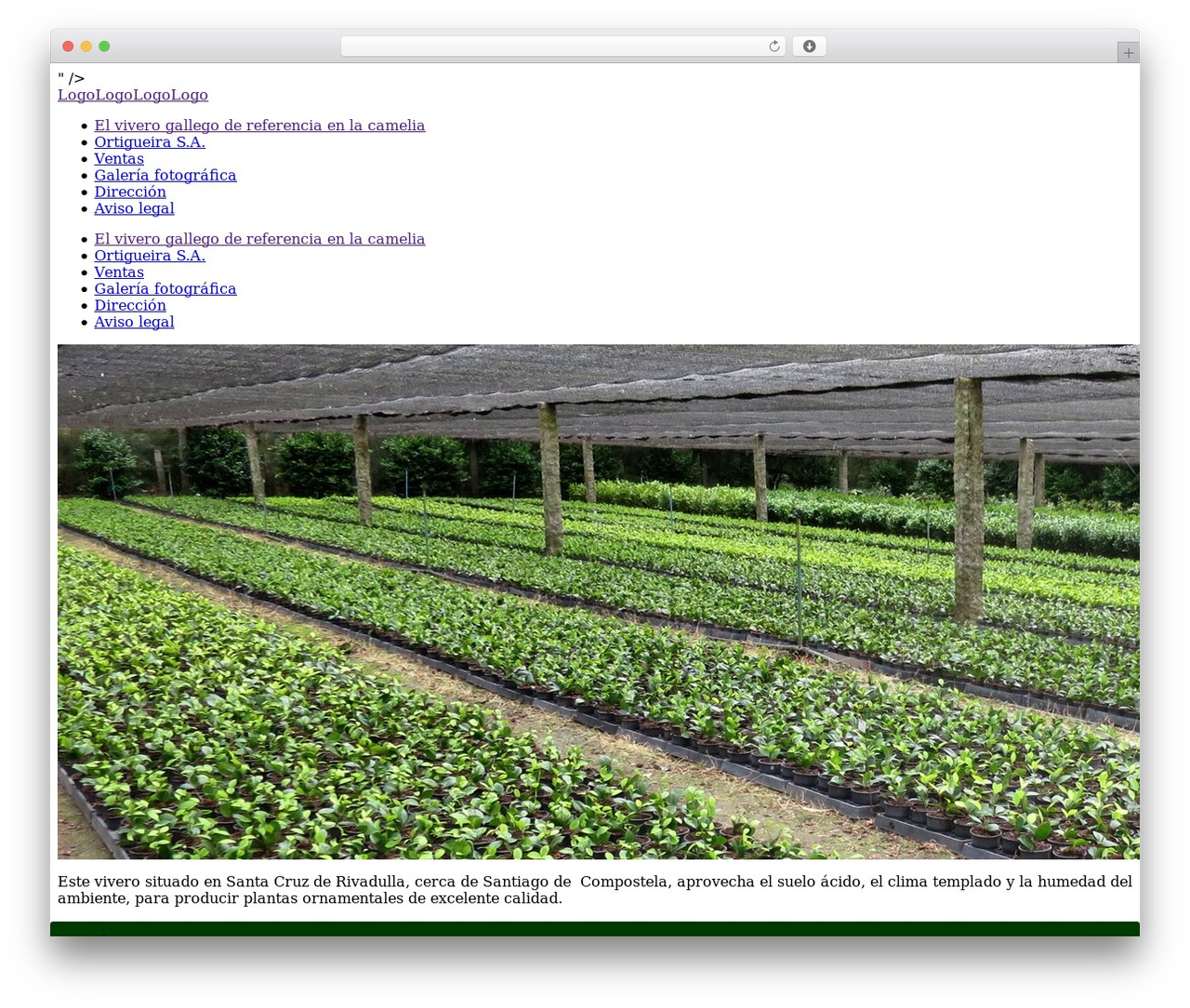The image size is (1190, 1008).
Task: Open the downloads button in browser toolbar
Action: click(809, 46)
